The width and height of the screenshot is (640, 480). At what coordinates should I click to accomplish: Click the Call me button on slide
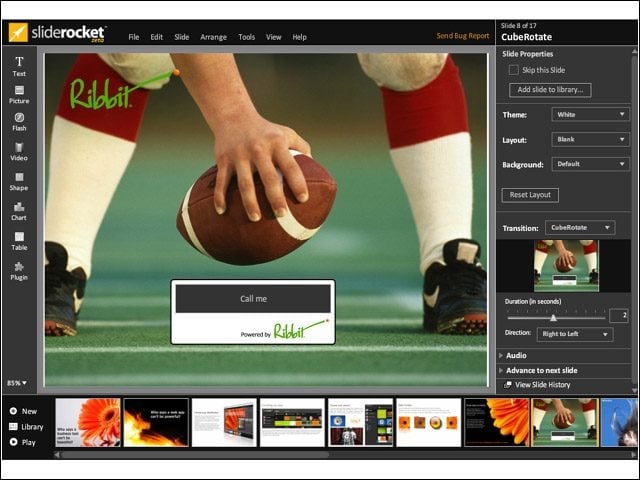click(x=253, y=299)
